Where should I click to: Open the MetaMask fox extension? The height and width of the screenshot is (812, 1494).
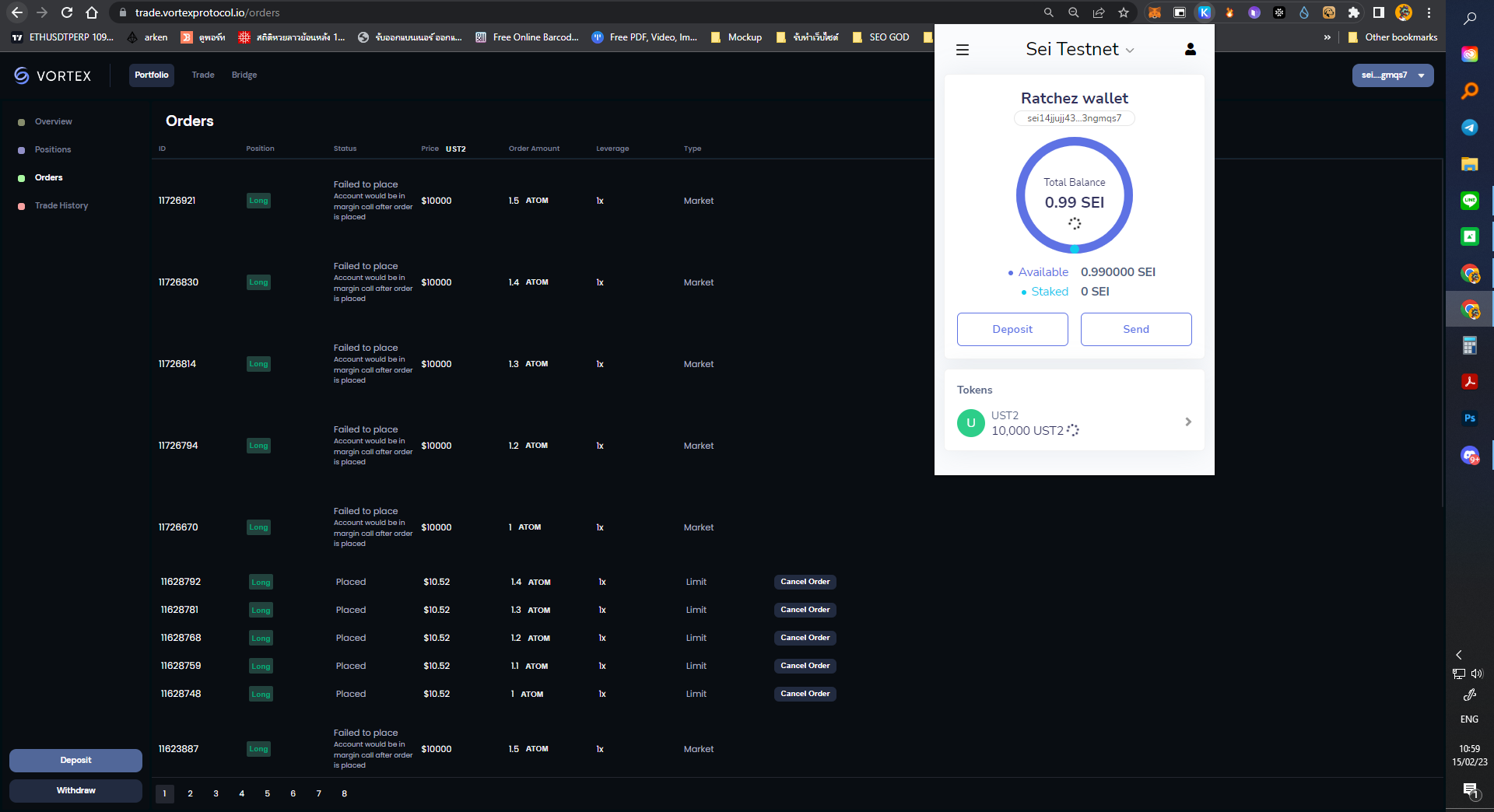(x=1155, y=12)
